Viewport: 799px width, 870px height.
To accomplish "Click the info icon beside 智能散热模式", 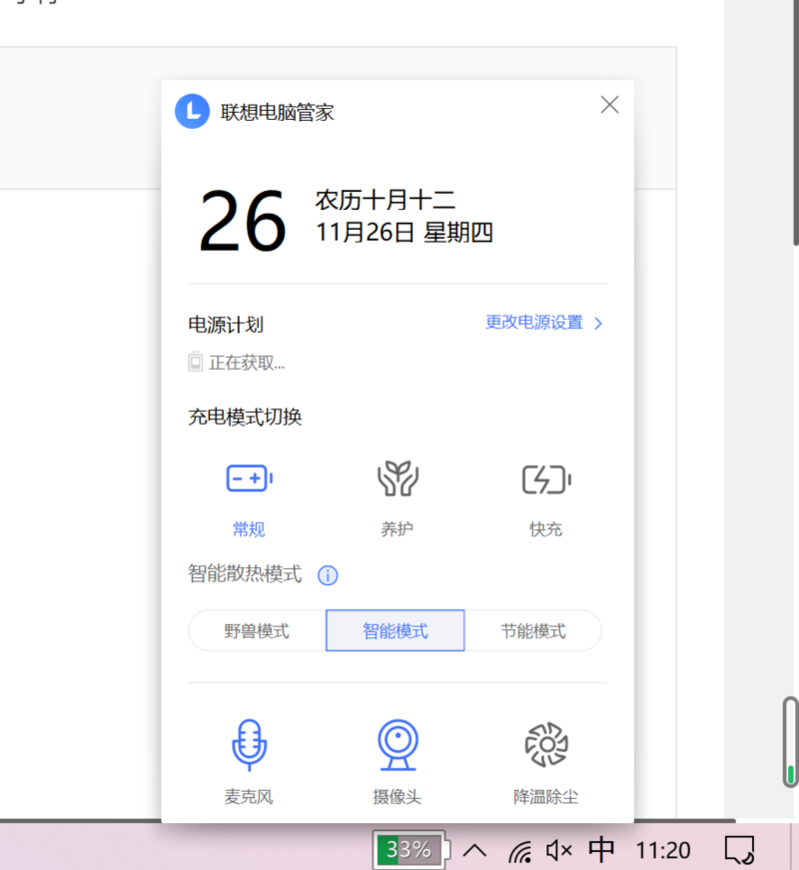I will pyautogui.click(x=327, y=575).
